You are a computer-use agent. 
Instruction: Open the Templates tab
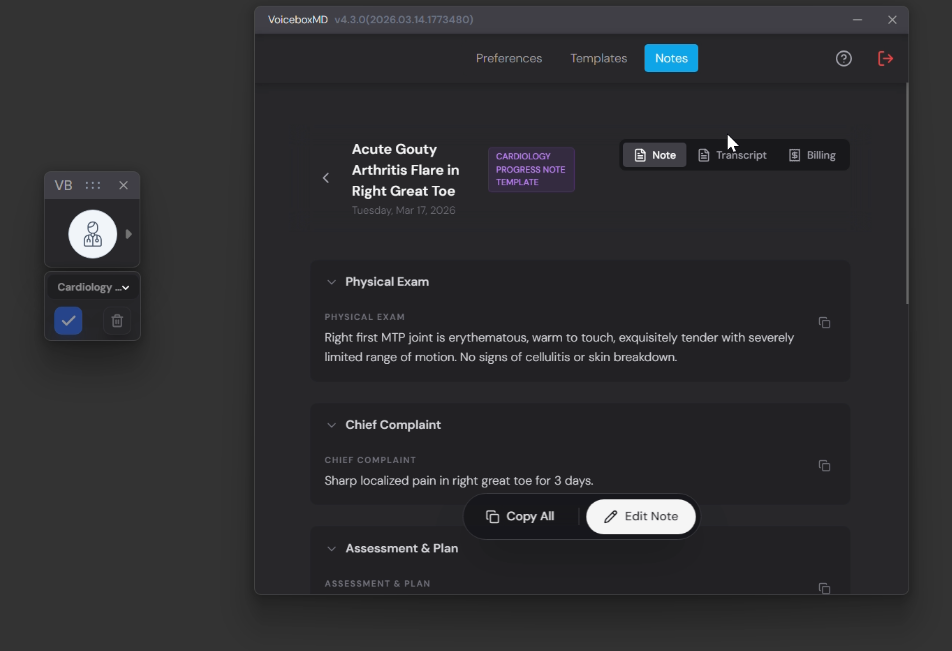click(x=598, y=58)
